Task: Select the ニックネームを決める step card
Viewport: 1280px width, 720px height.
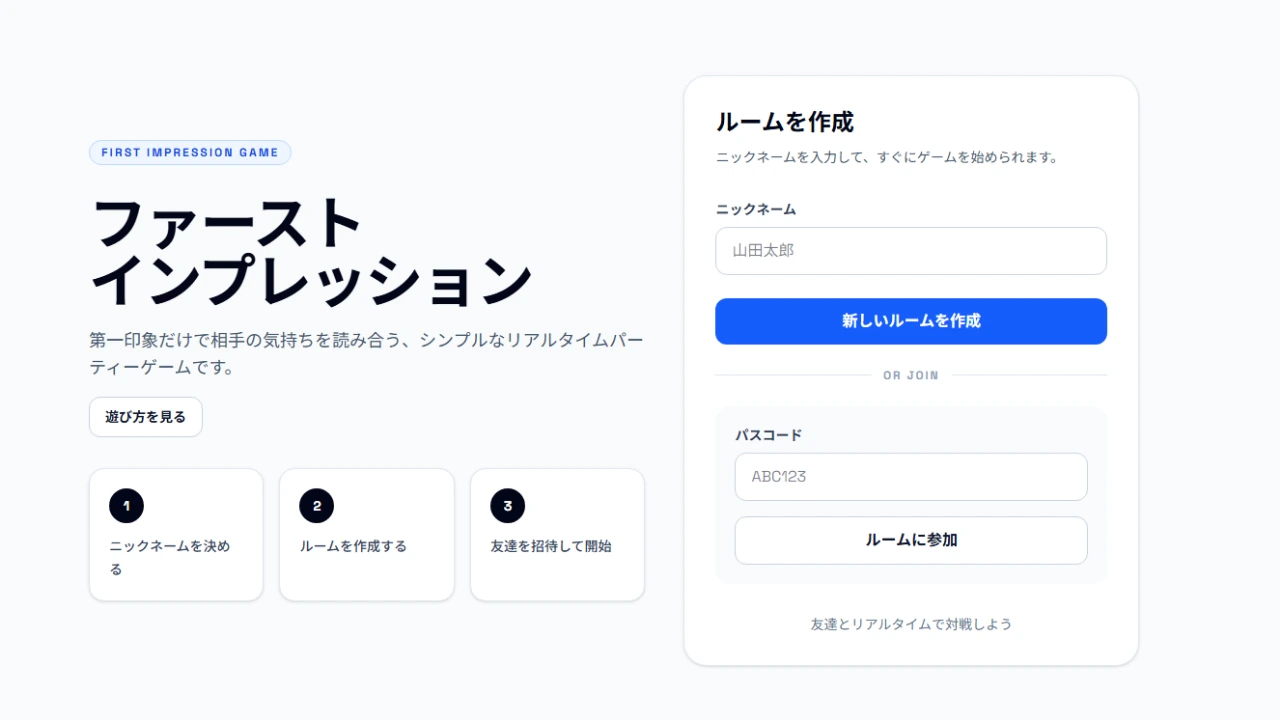Action: [x=176, y=534]
